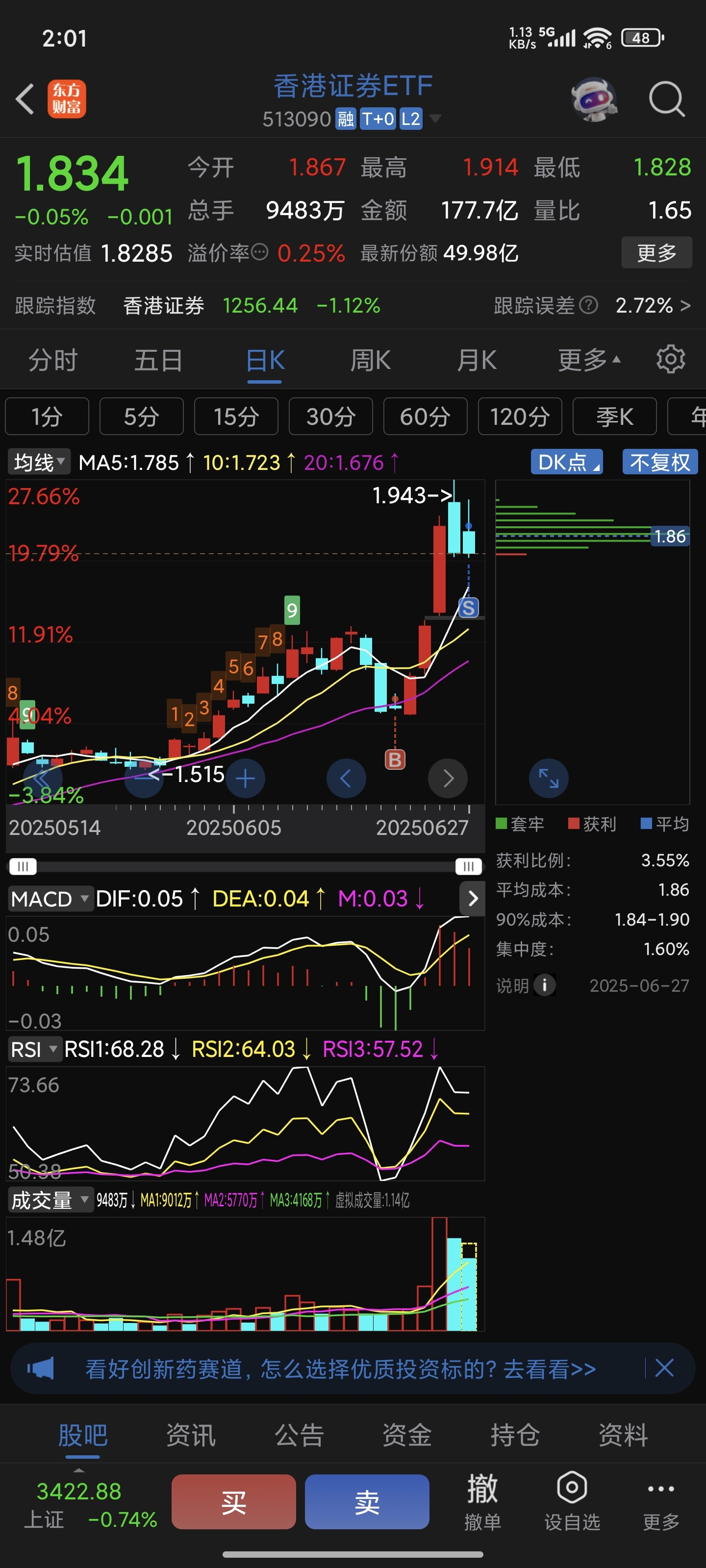
Task: Open chart settings gear icon
Action: point(670,359)
